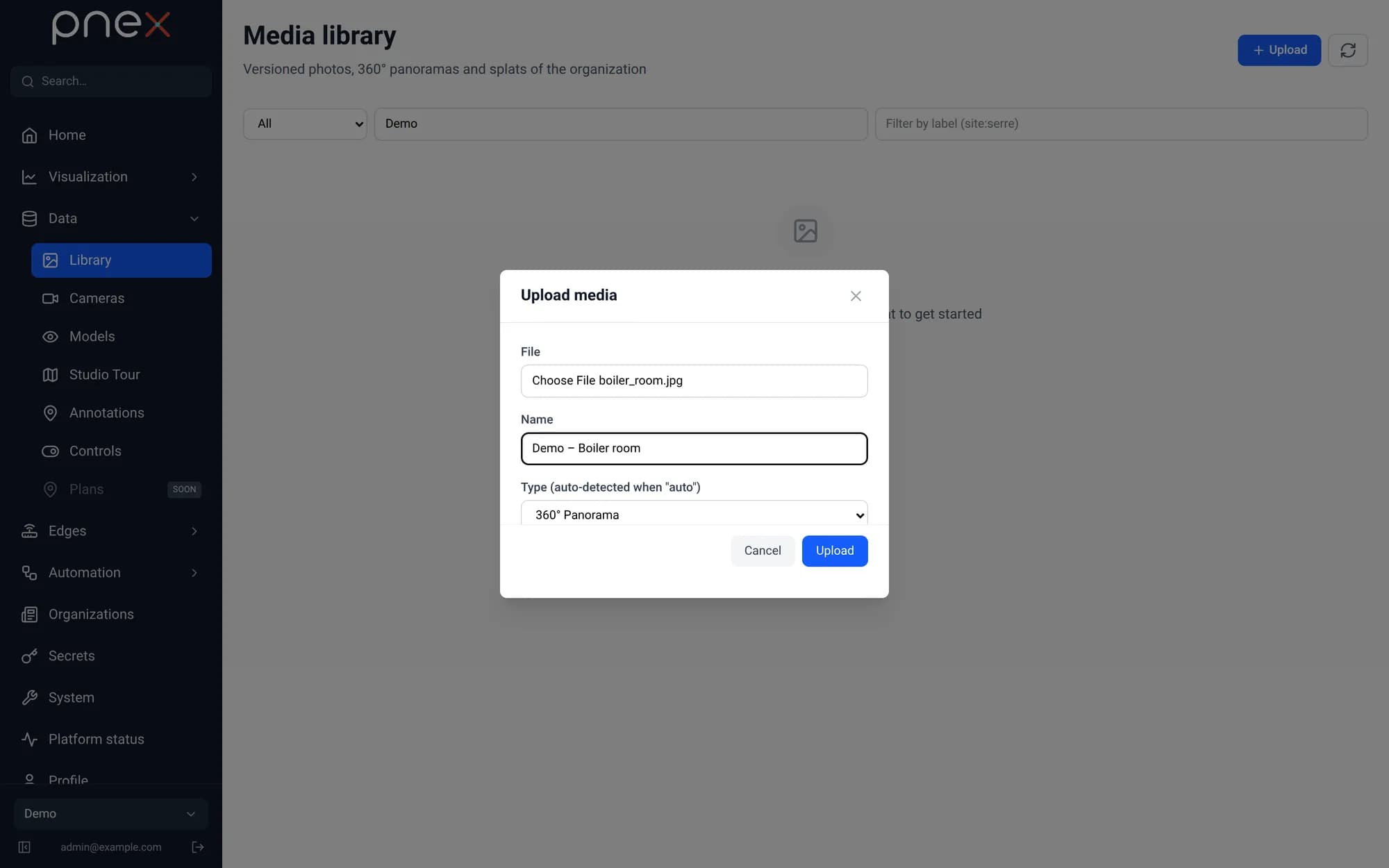Screen dimensions: 1389x868
Task: Collapse the Data menu section
Action: click(x=111, y=218)
